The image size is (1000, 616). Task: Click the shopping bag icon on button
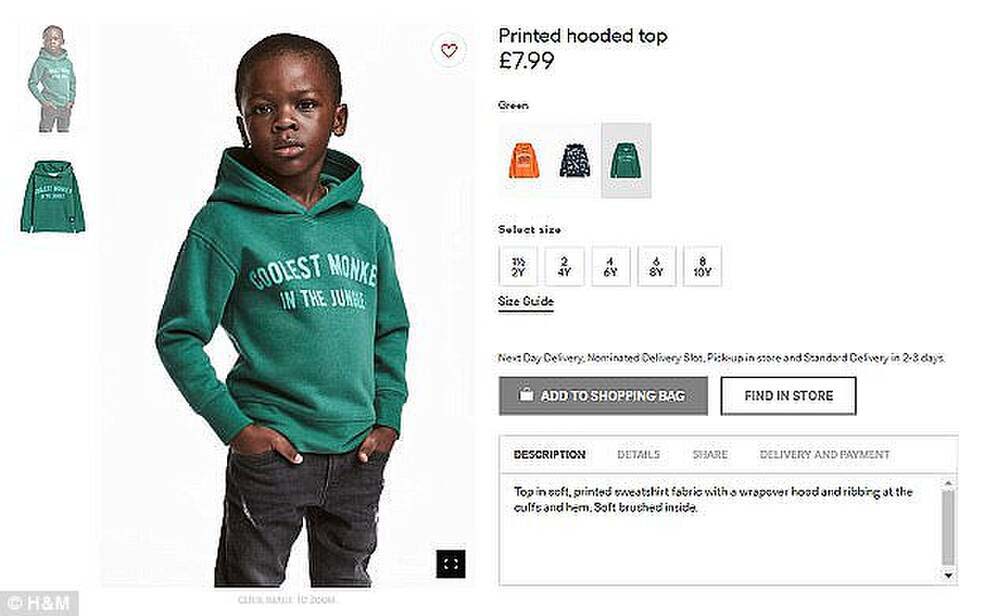pyautogui.click(x=525, y=395)
